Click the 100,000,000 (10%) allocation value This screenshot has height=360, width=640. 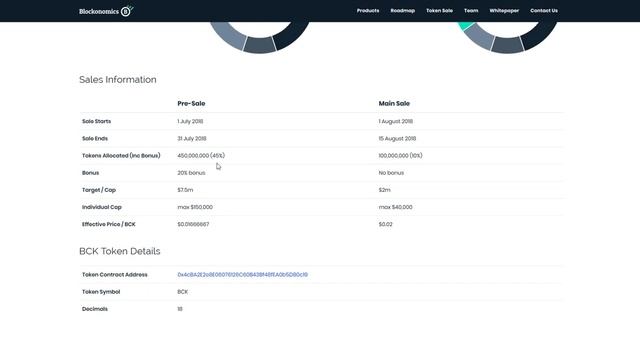400,156
